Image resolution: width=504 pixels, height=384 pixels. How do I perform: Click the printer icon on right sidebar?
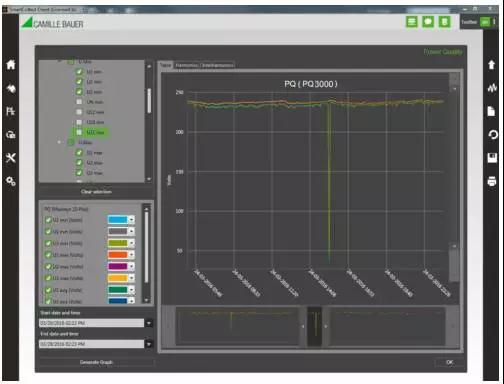click(x=492, y=181)
